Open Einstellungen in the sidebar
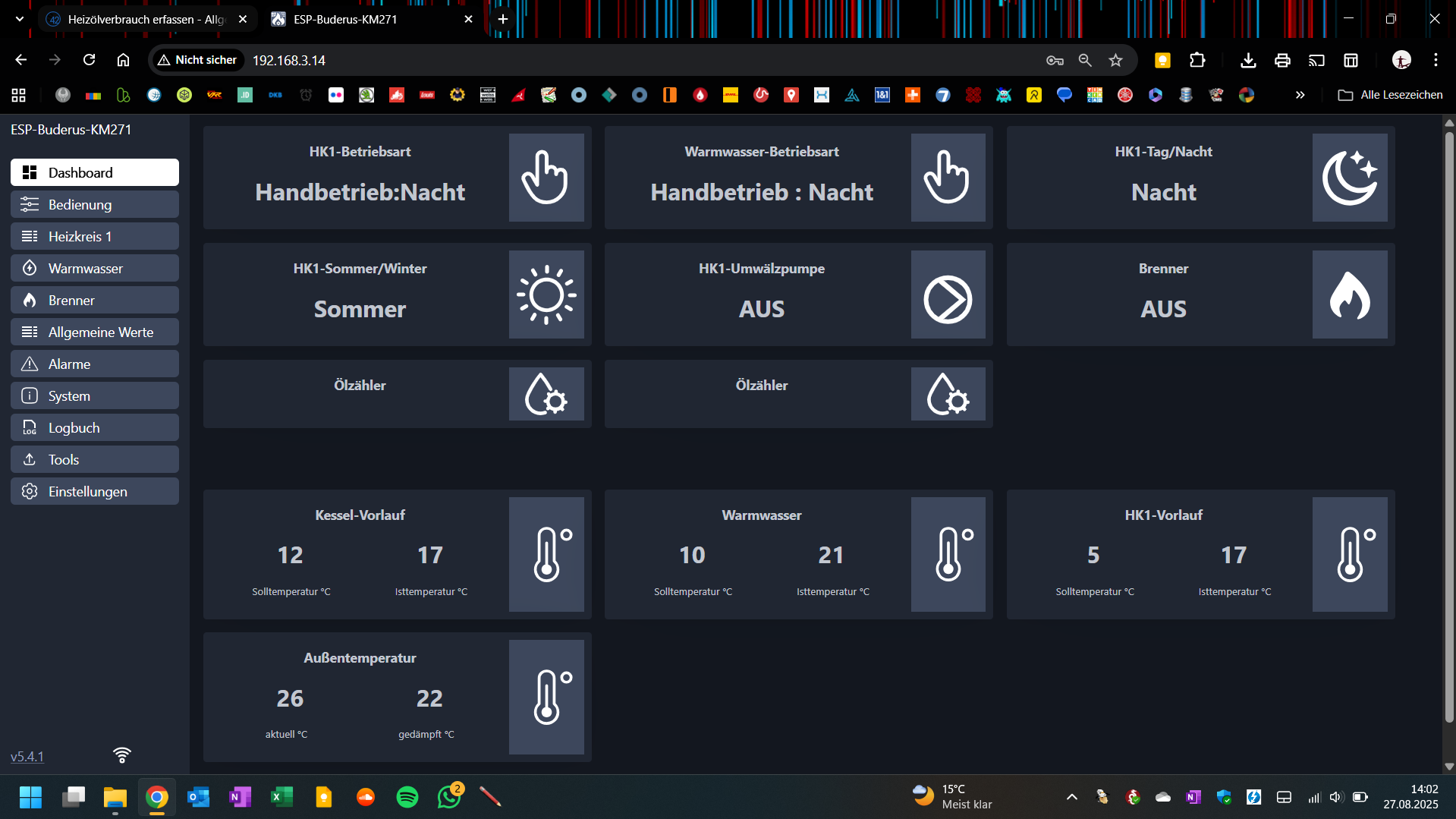 (x=95, y=492)
